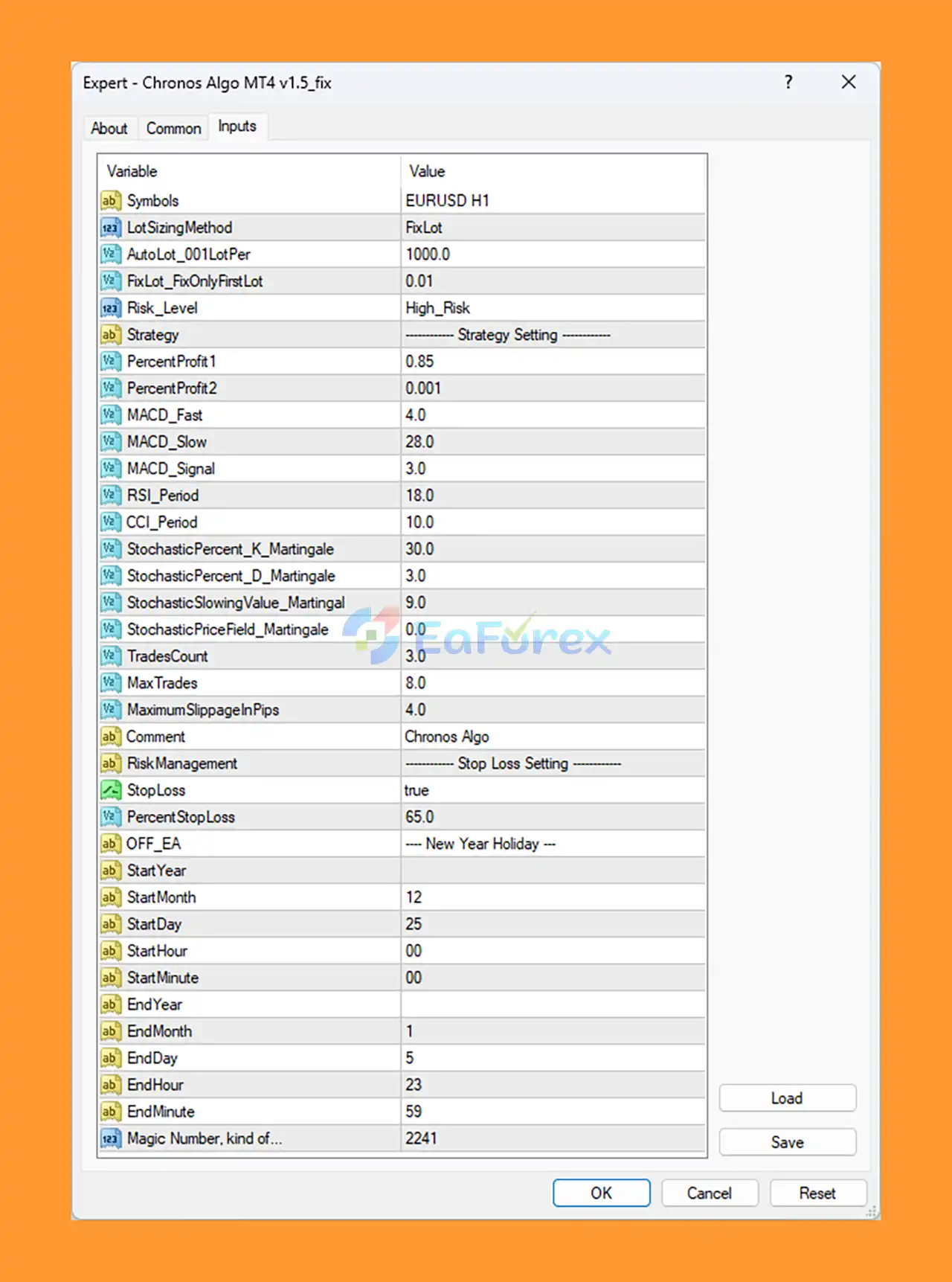Click the icon beside CCI_Period
The width and height of the screenshot is (952, 1282).
tap(110, 522)
